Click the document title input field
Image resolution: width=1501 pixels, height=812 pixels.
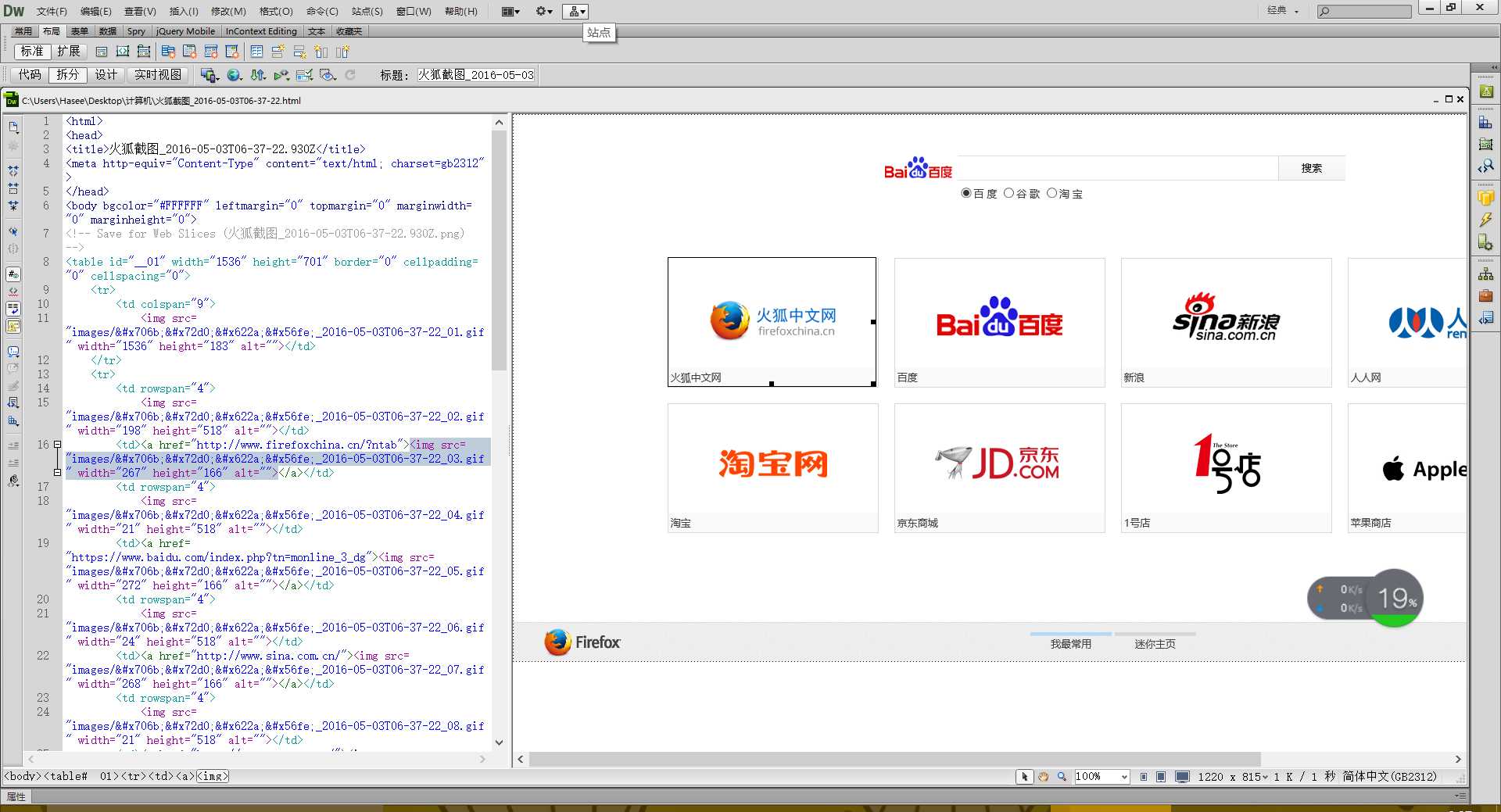(476, 75)
